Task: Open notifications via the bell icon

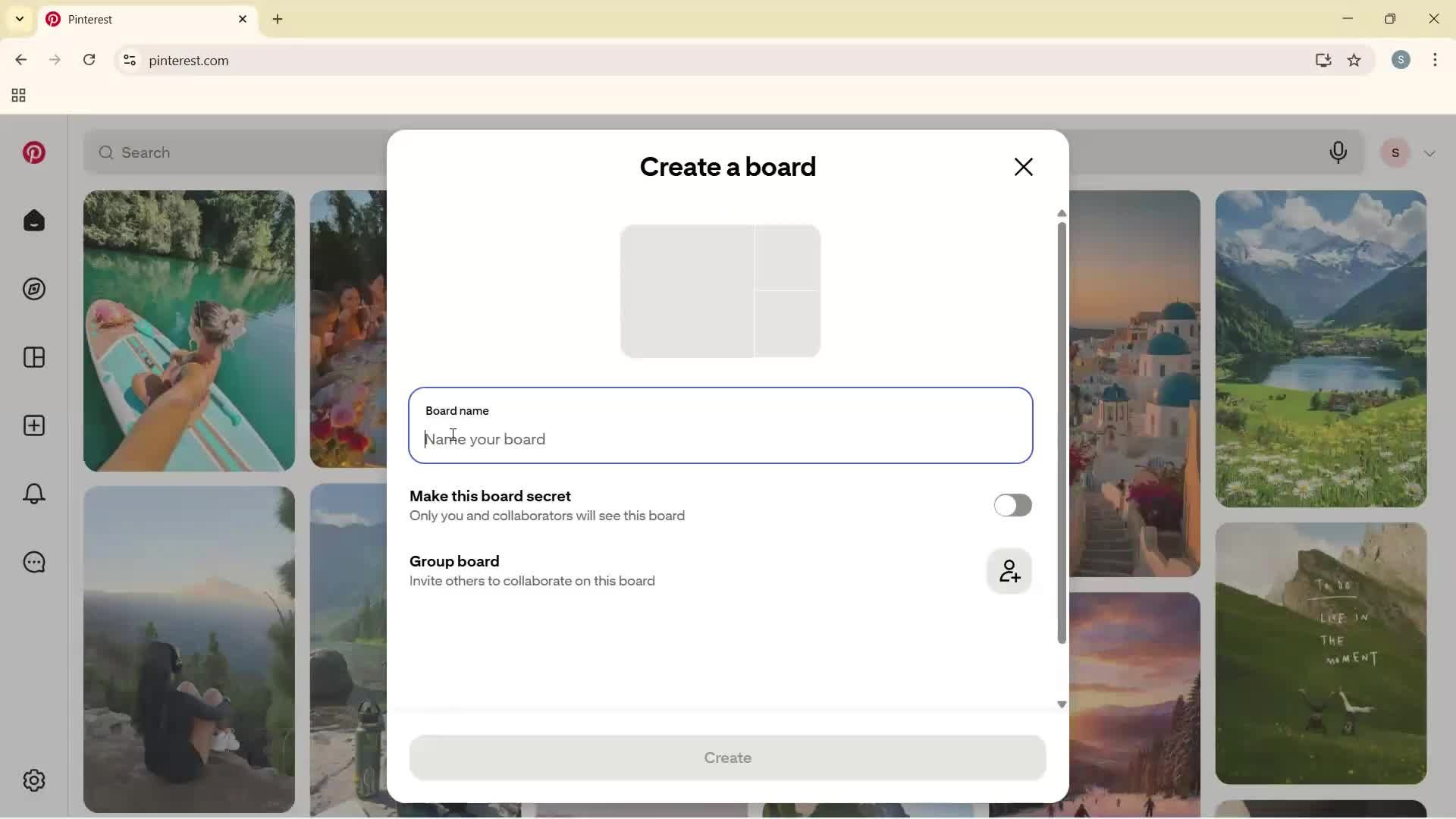Action: [34, 494]
